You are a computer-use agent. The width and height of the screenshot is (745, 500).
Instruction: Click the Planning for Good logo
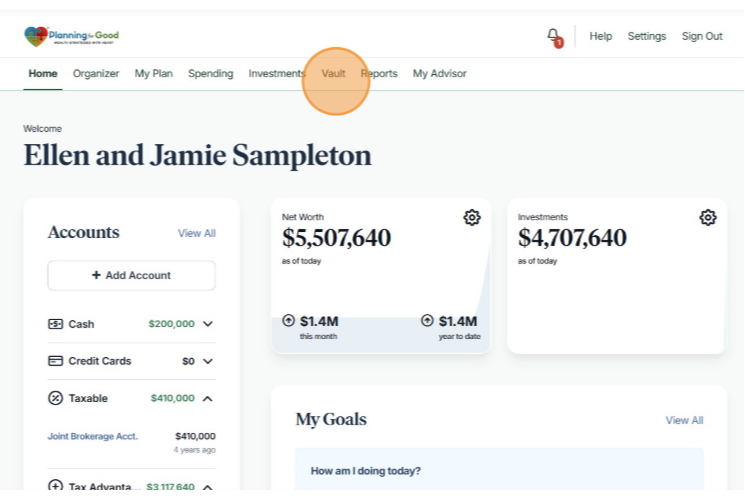[71, 36]
